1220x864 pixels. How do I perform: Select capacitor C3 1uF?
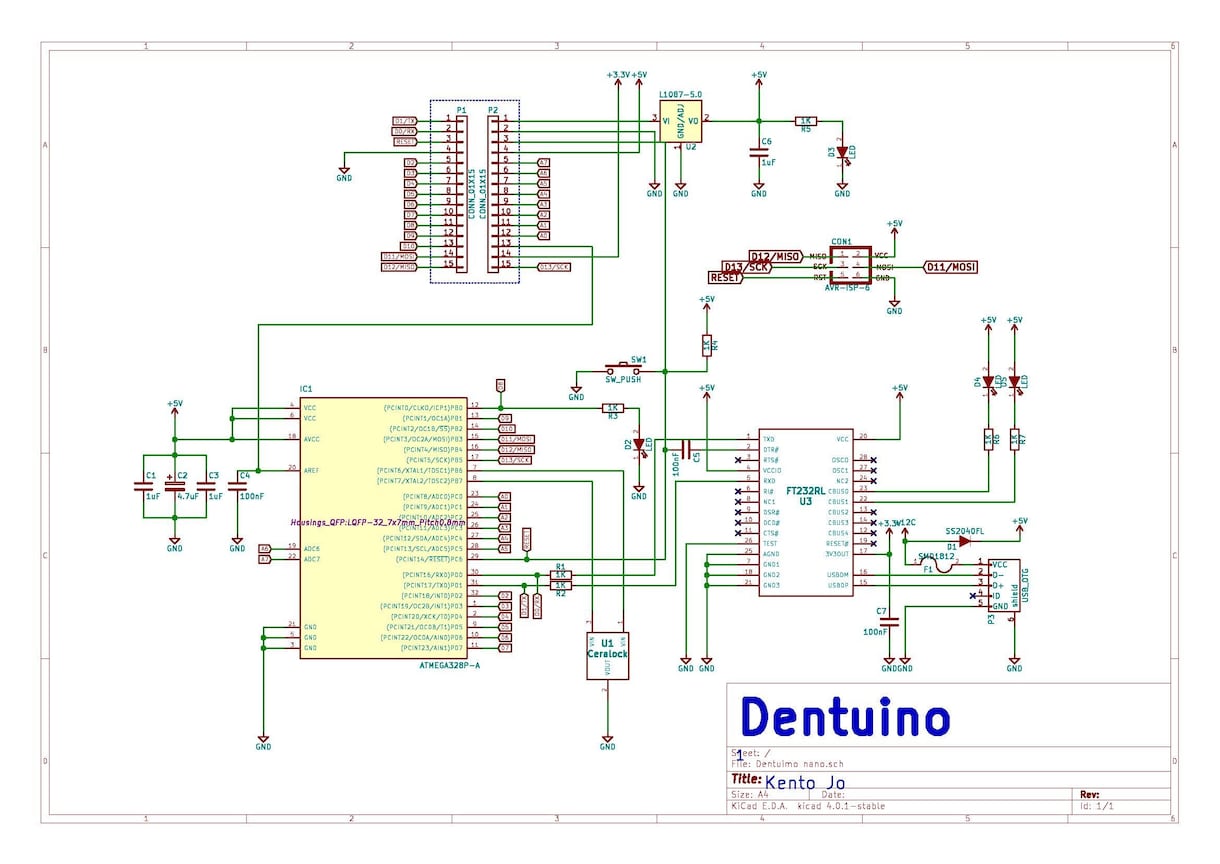tap(206, 485)
